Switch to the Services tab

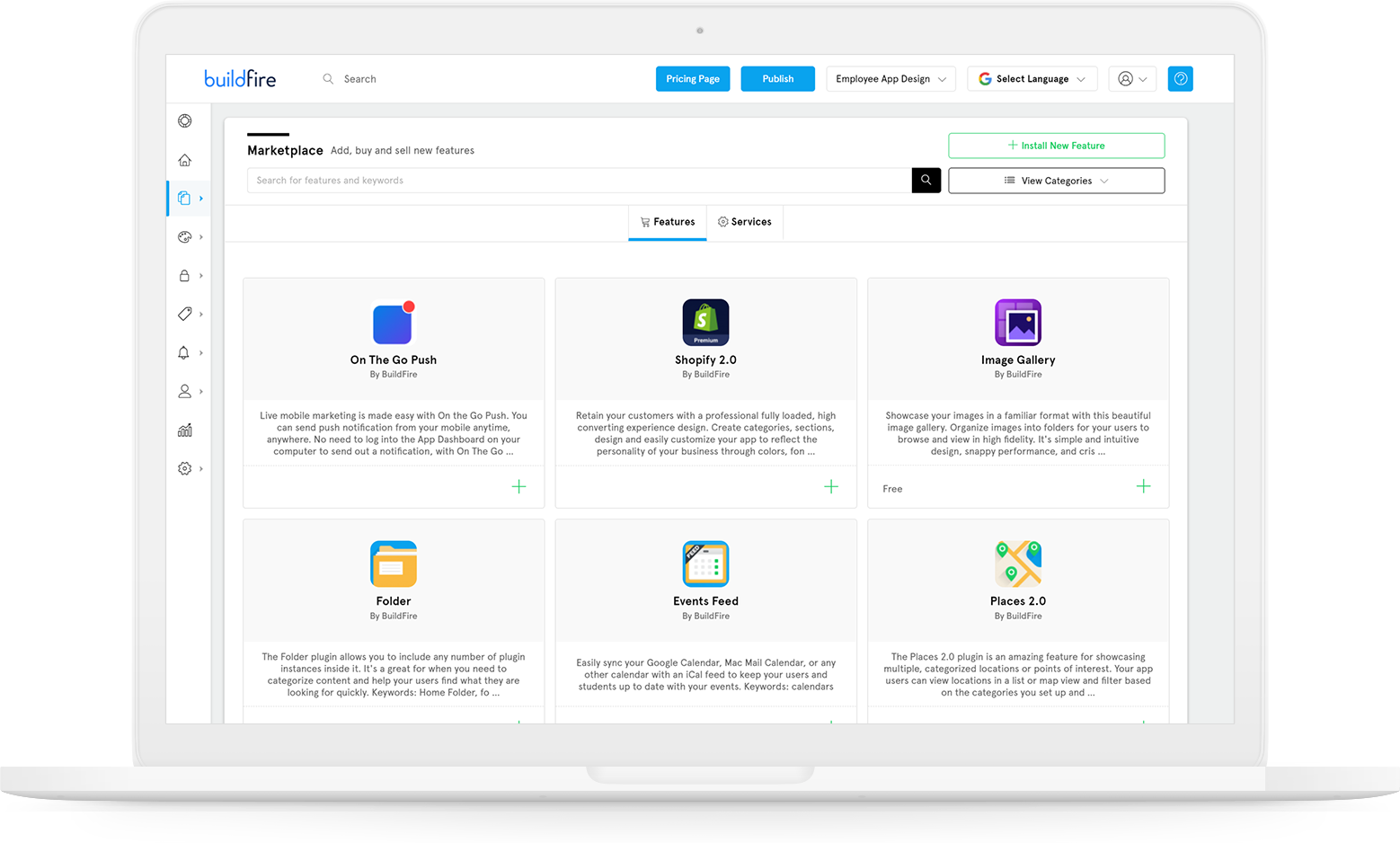click(744, 222)
